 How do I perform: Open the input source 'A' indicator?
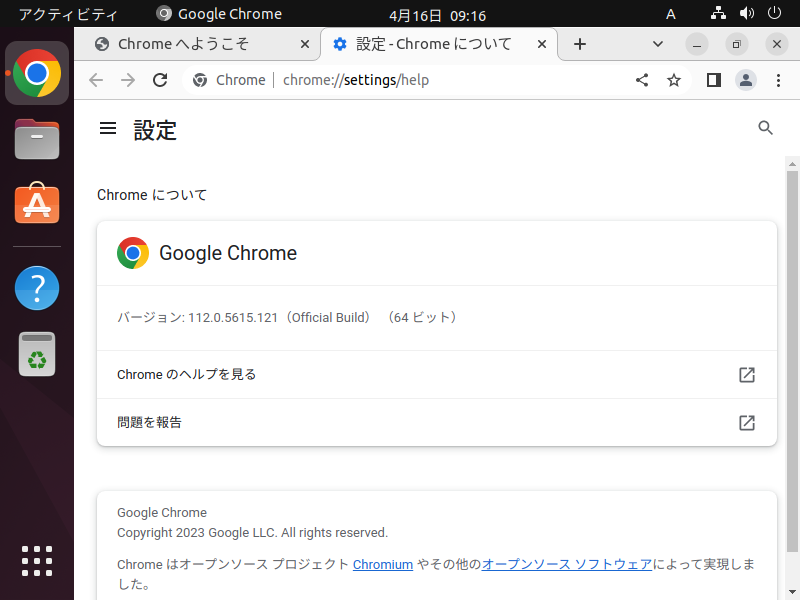(x=671, y=14)
